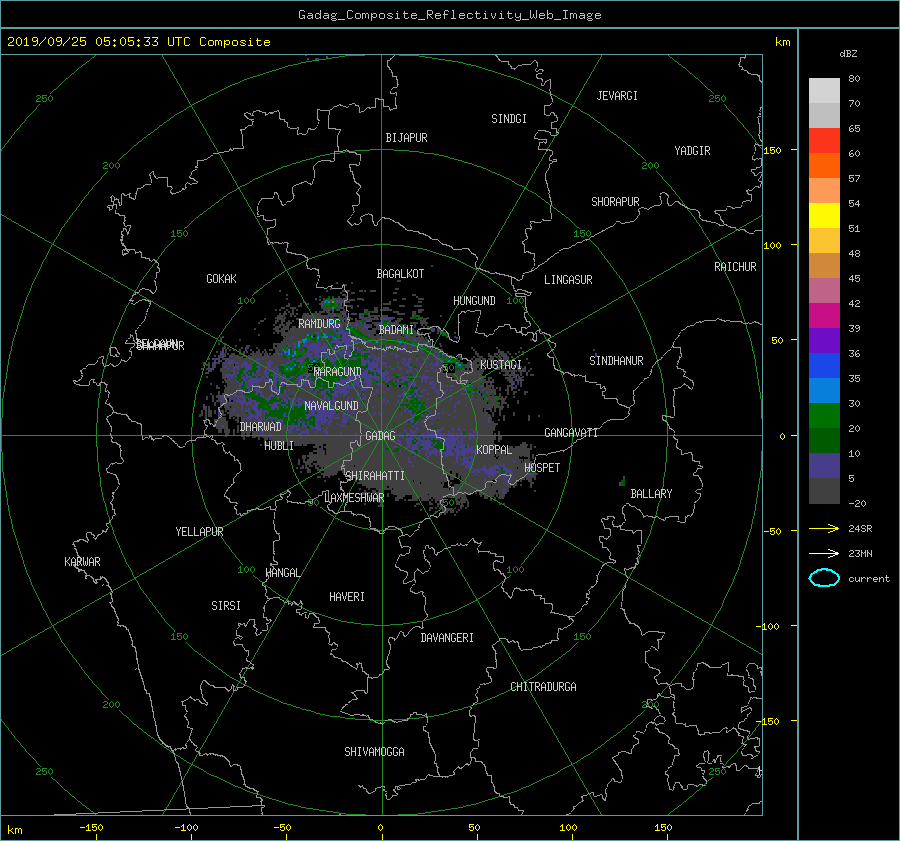Select the magenta 39-42 dBZ color swatch

click(824, 316)
